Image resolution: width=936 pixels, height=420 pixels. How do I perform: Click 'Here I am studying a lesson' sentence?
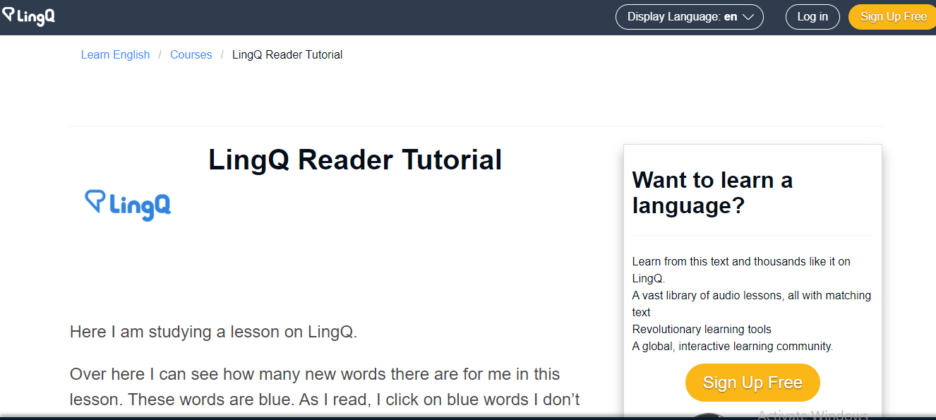tap(213, 332)
